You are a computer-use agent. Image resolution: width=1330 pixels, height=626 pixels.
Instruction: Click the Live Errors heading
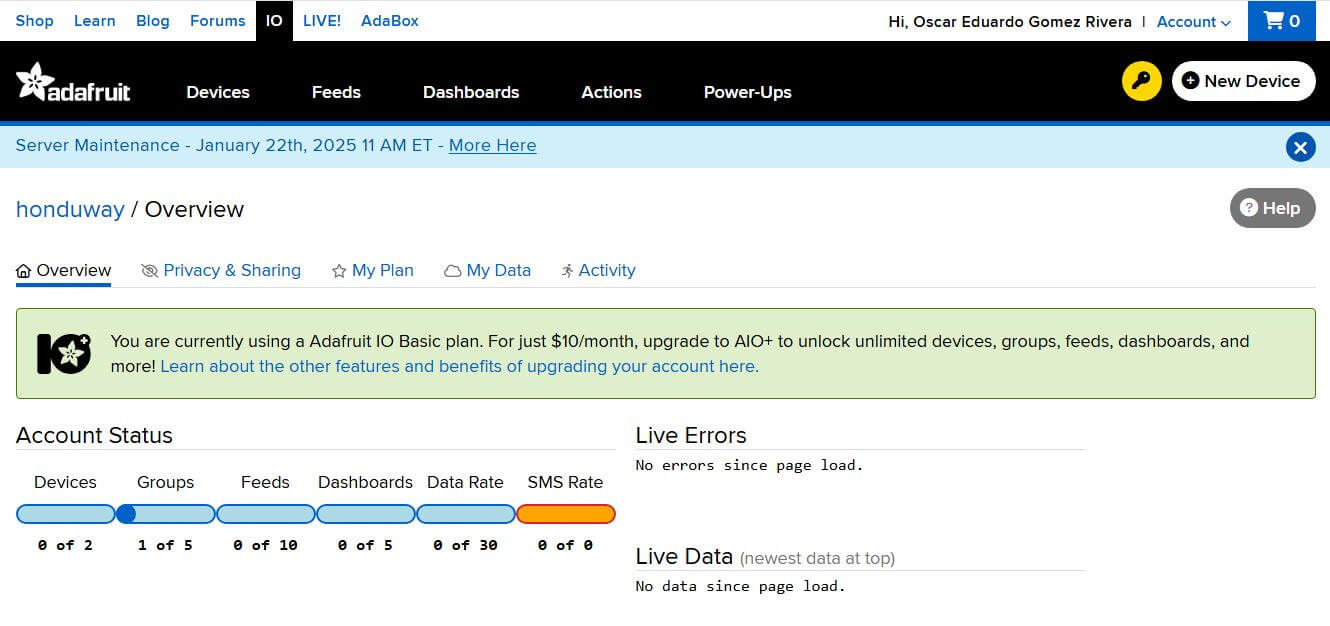tap(691, 435)
